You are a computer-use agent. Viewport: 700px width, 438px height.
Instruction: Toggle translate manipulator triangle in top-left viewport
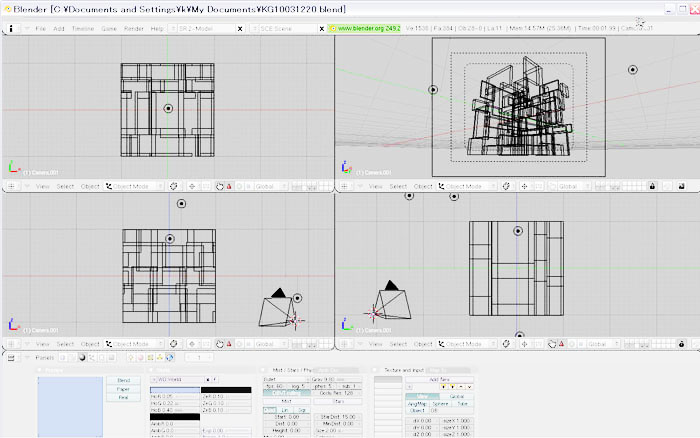(229, 186)
